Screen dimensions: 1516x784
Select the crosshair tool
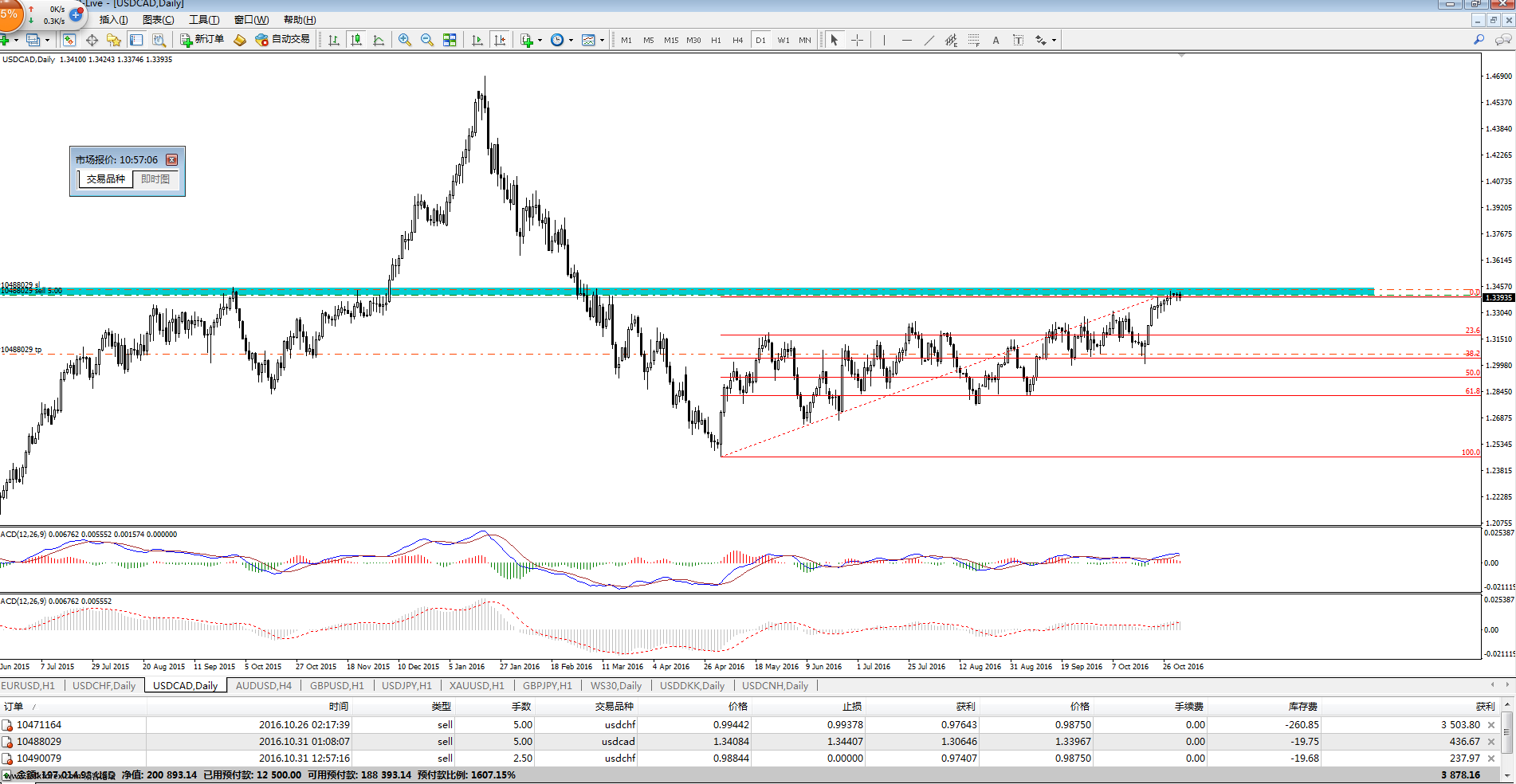pos(857,40)
